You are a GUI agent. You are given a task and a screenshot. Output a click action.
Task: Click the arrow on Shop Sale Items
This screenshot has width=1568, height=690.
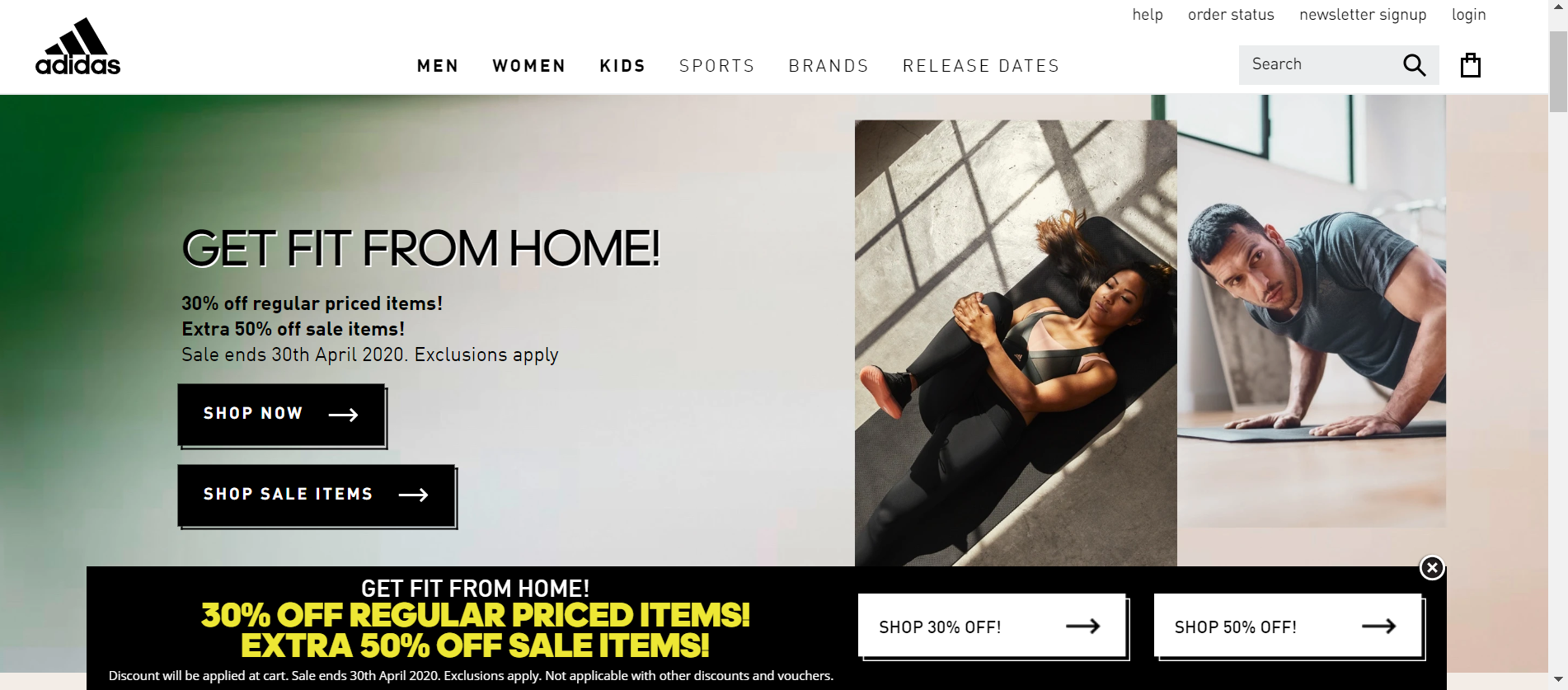coord(413,495)
